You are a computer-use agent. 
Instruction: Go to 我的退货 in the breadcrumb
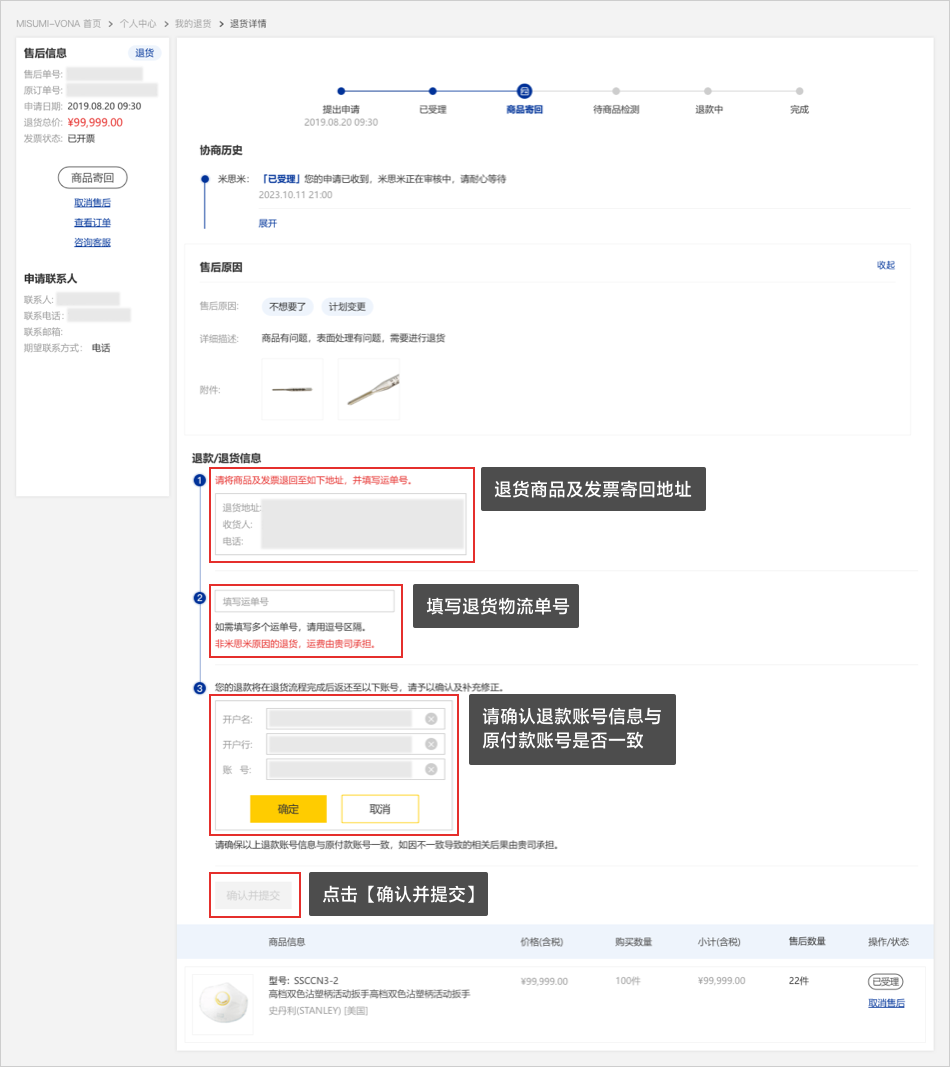(x=194, y=23)
